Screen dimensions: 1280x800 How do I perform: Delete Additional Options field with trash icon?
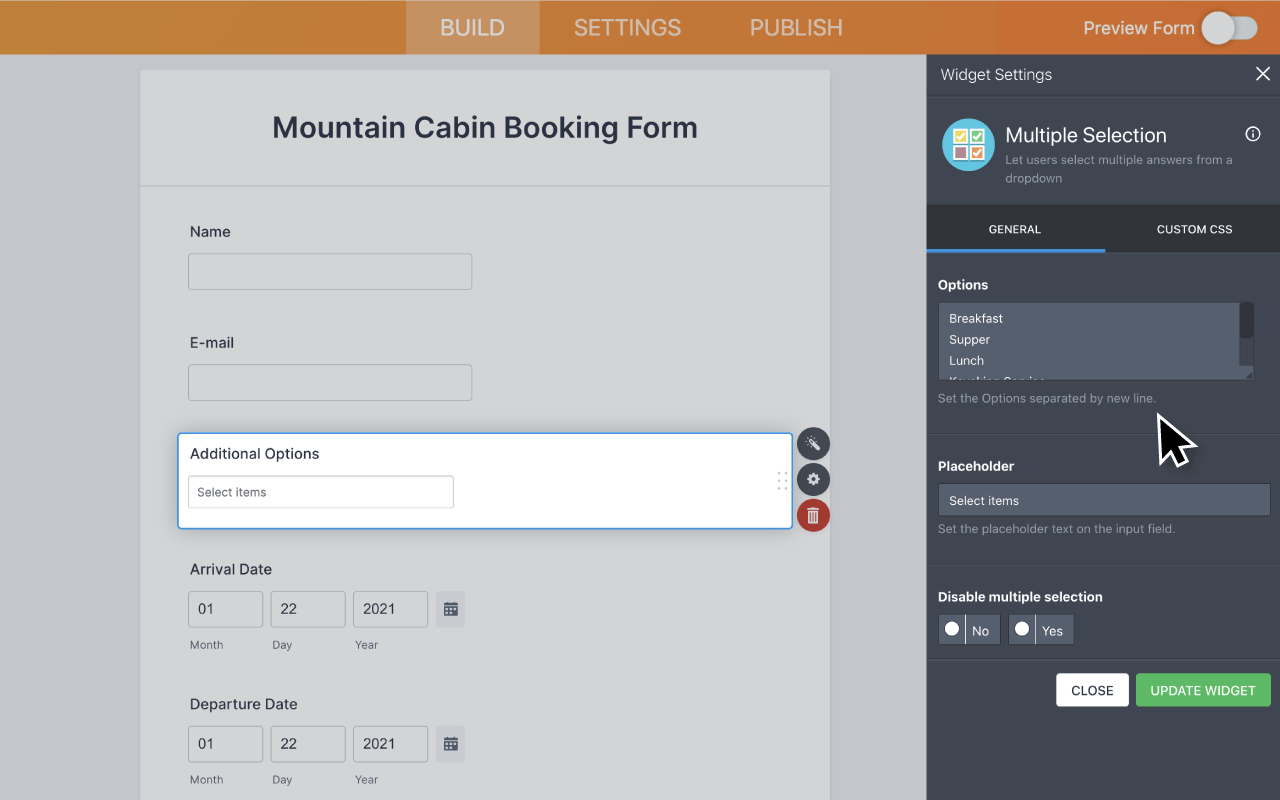click(813, 515)
